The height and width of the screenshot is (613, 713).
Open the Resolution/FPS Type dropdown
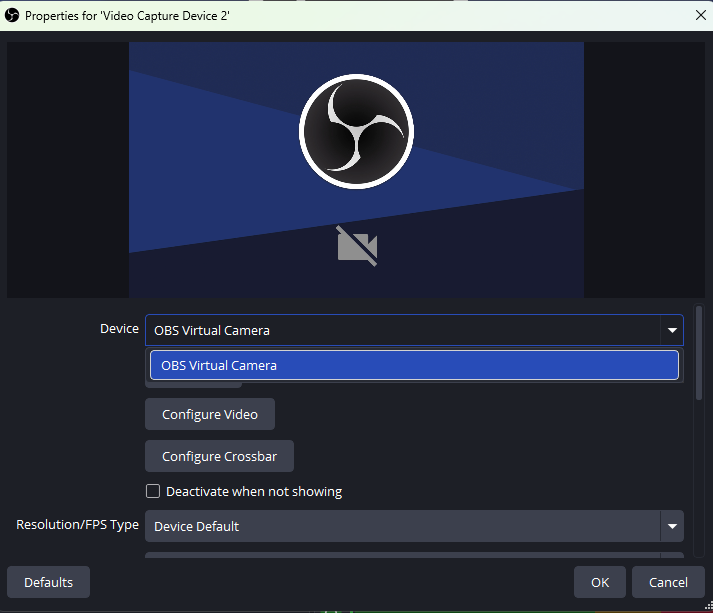click(x=414, y=526)
